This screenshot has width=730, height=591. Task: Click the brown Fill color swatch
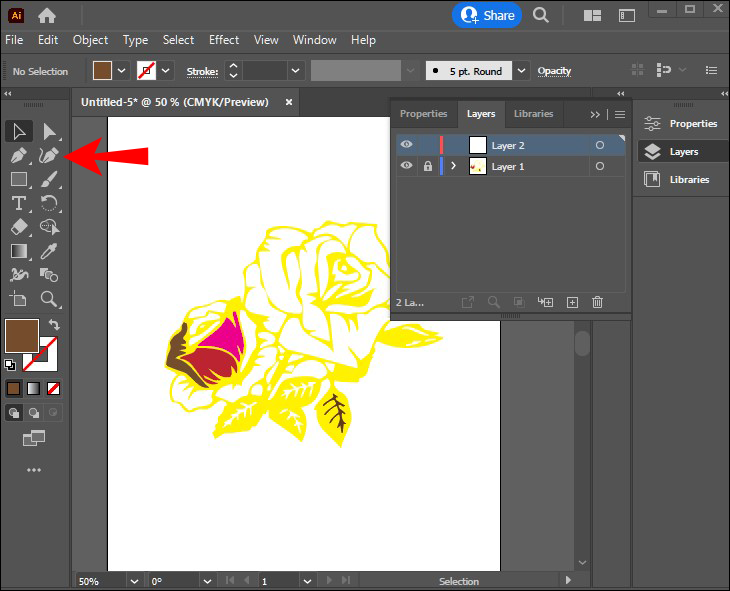tap(21, 336)
